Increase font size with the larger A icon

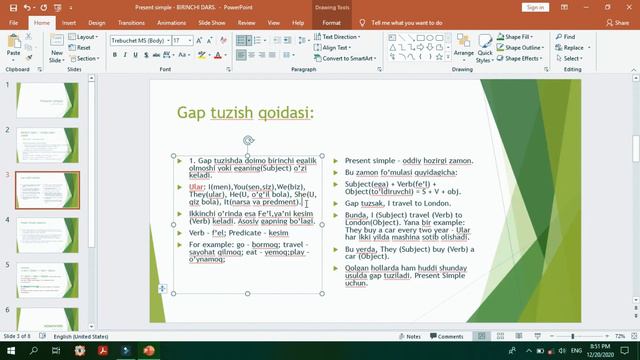pos(199,40)
